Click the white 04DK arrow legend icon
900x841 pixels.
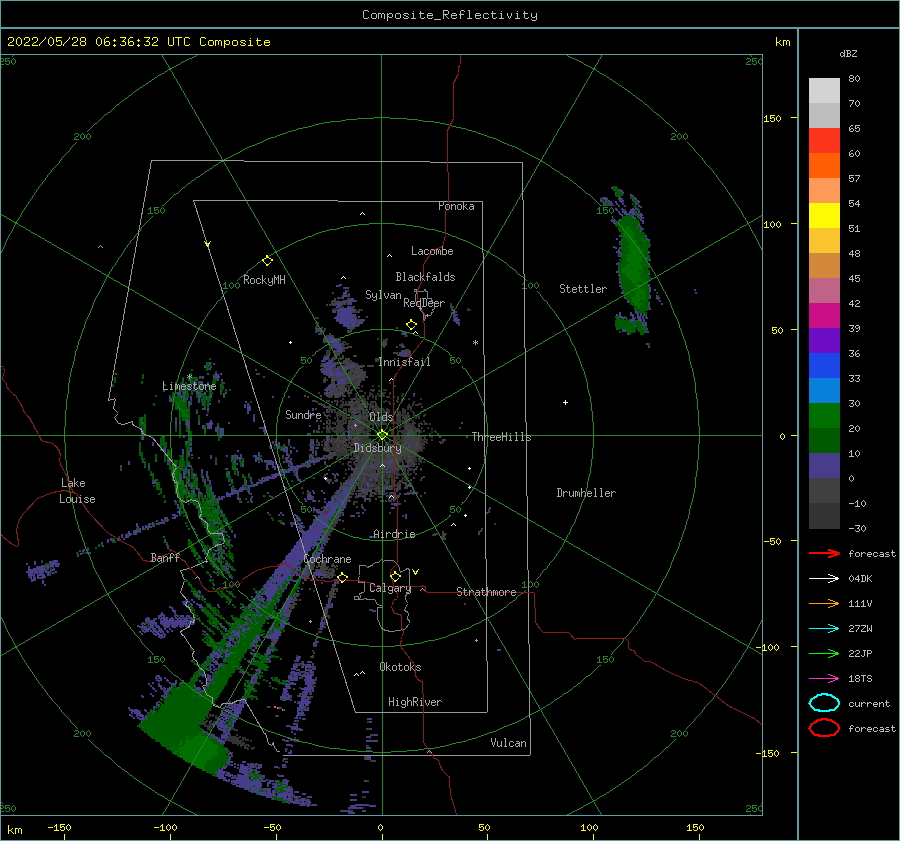coord(824,578)
